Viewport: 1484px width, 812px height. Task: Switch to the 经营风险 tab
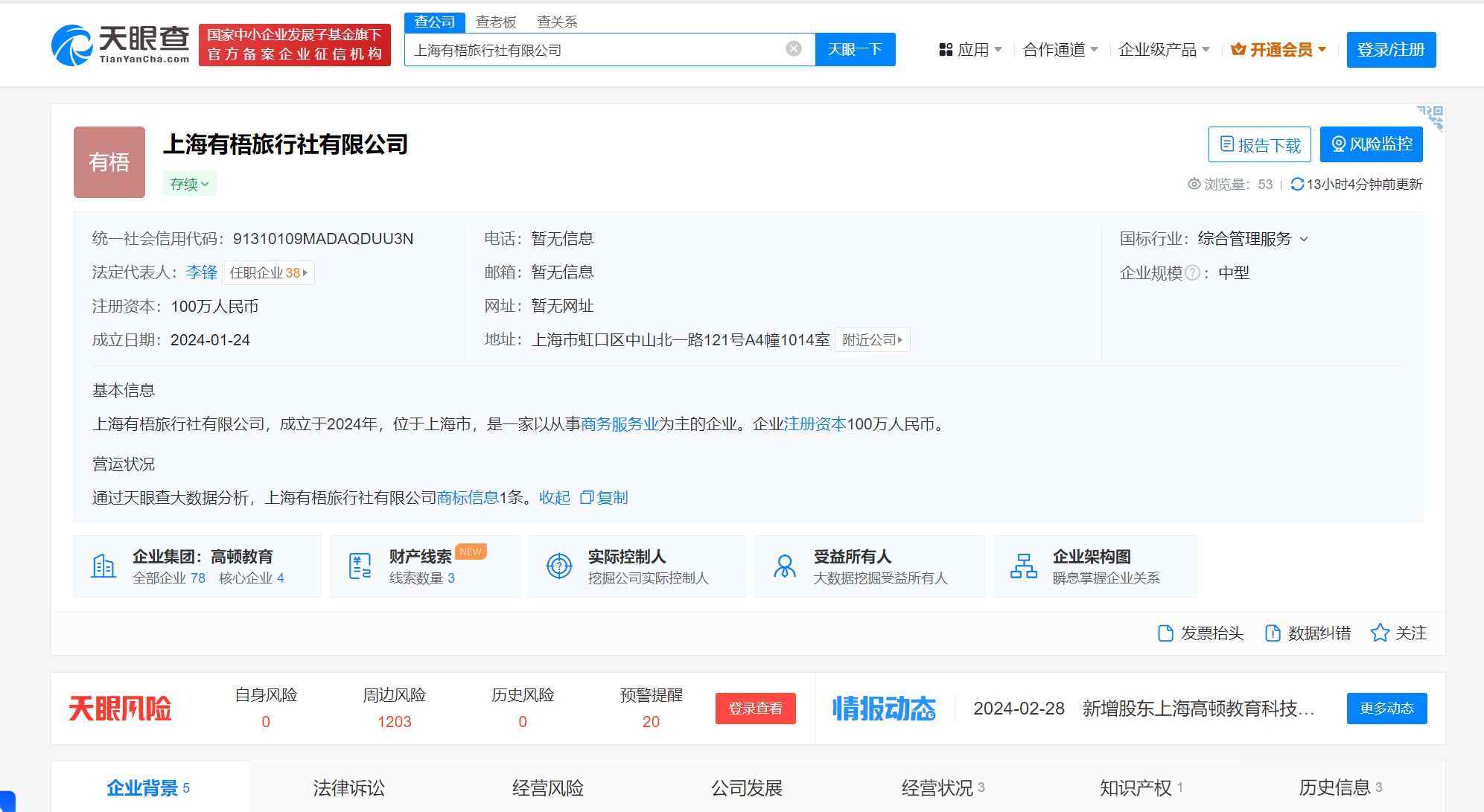pos(548,787)
